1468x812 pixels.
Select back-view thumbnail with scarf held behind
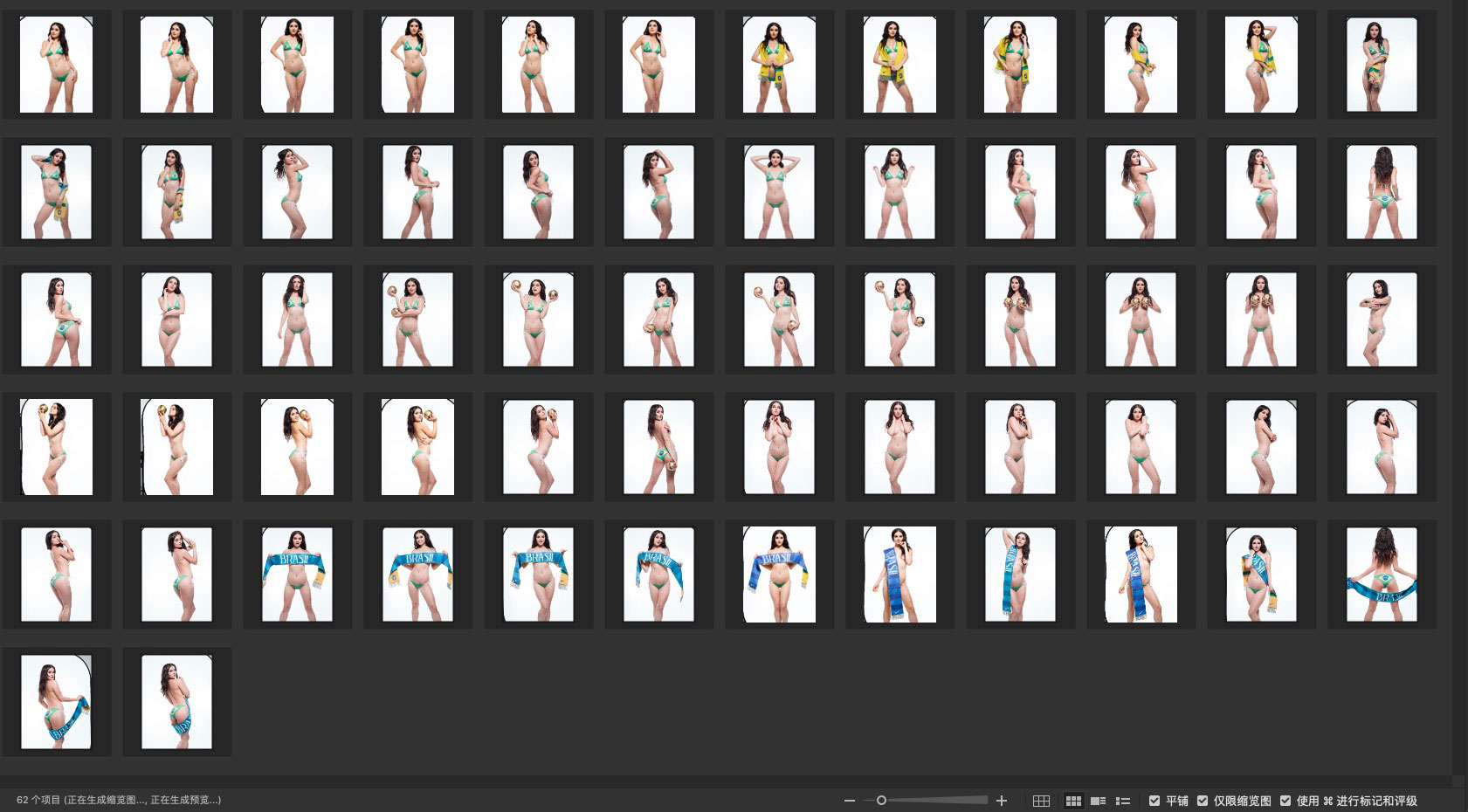(1382, 575)
